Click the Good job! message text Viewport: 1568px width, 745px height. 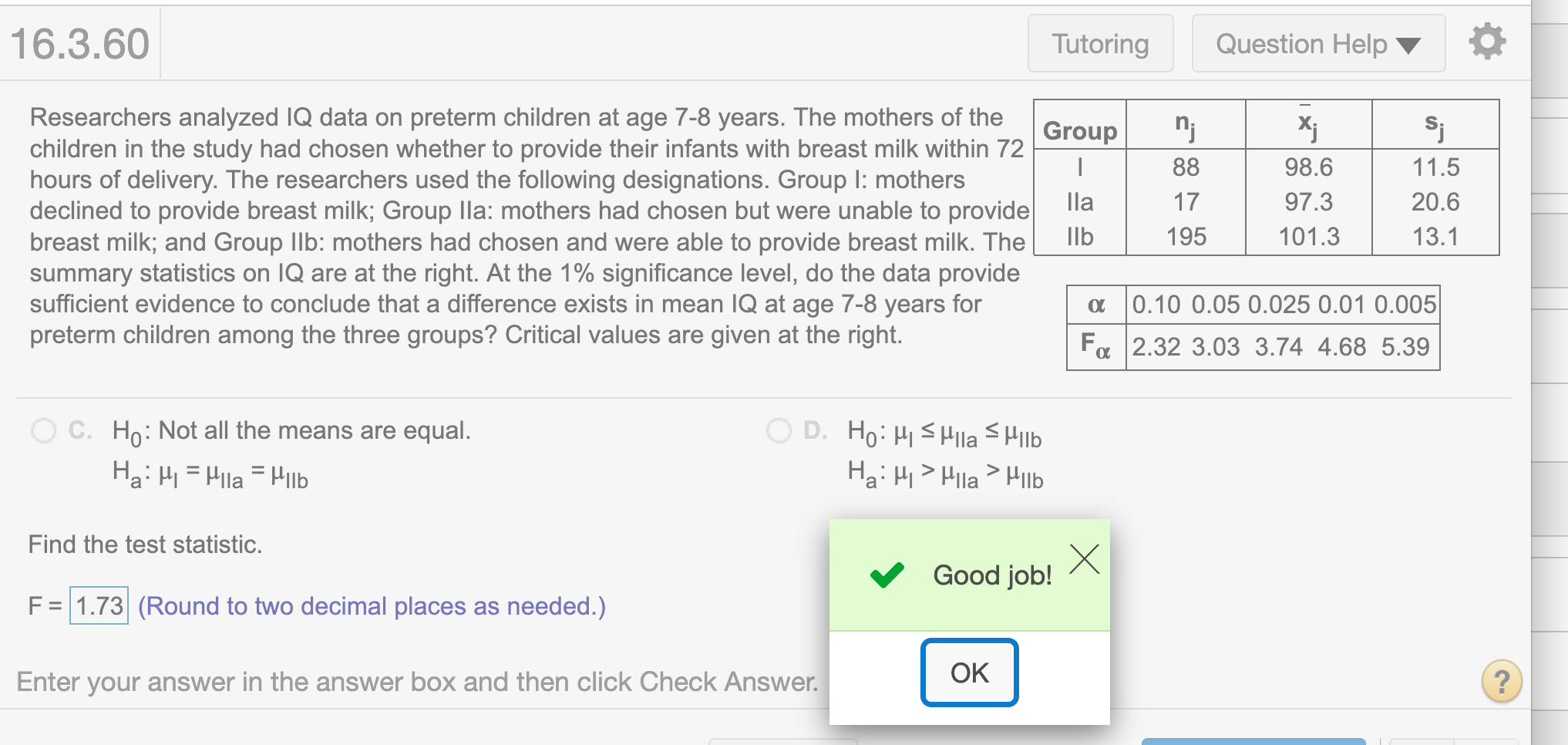992,575
